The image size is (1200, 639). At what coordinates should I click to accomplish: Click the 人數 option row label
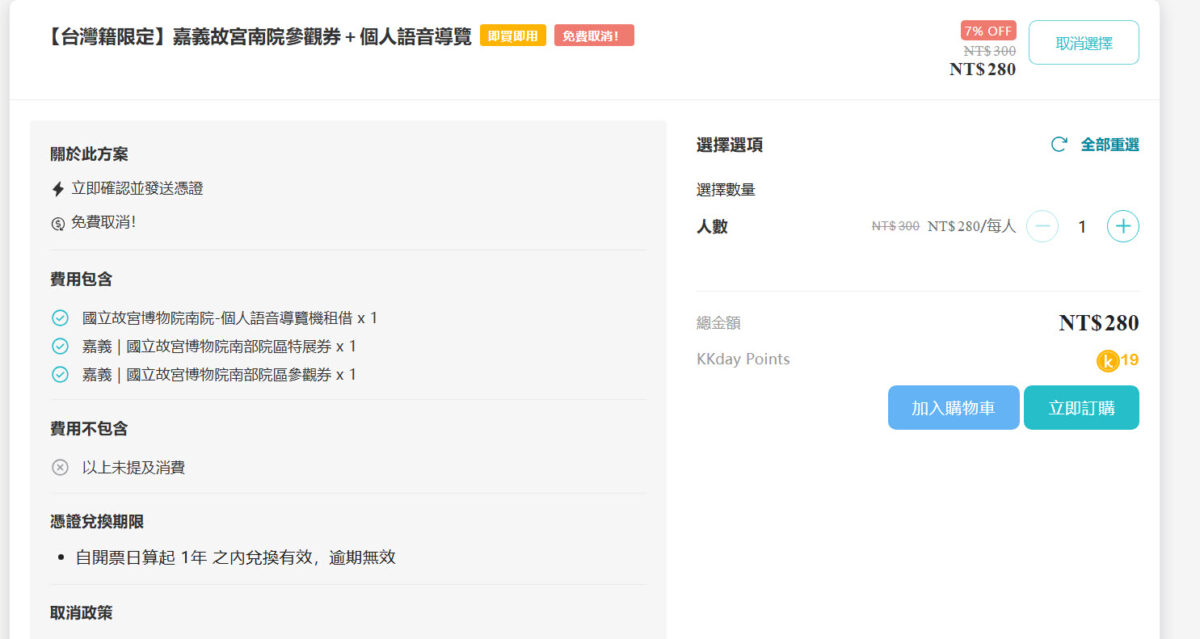pos(710,226)
